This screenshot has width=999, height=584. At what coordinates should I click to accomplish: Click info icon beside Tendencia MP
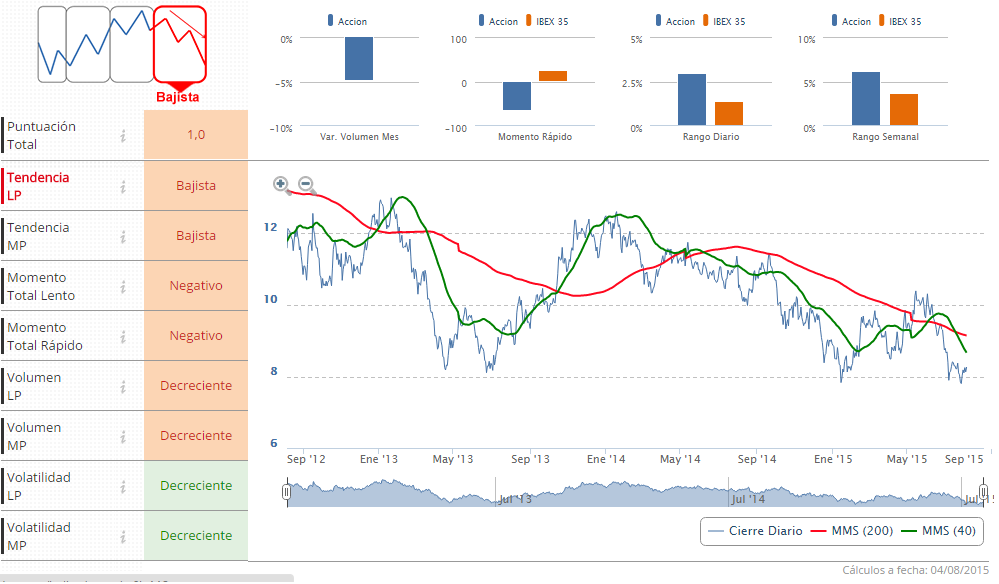tap(123, 236)
